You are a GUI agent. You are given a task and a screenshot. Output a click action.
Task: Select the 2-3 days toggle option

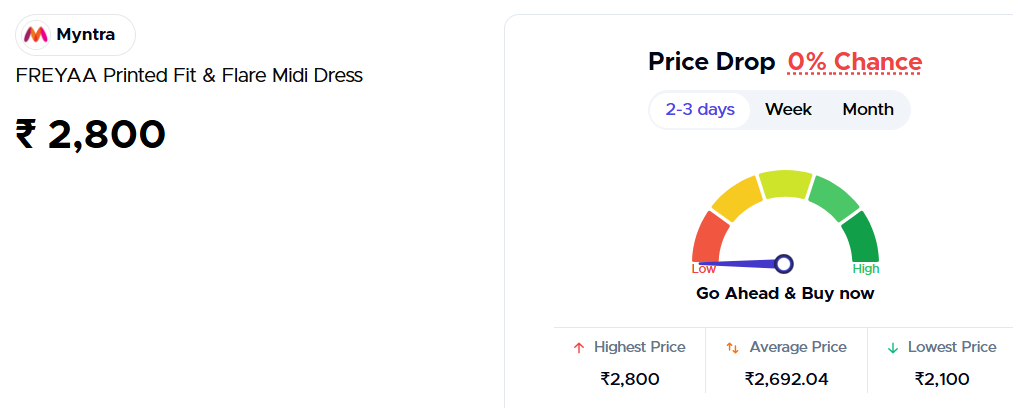(x=700, y=110)
